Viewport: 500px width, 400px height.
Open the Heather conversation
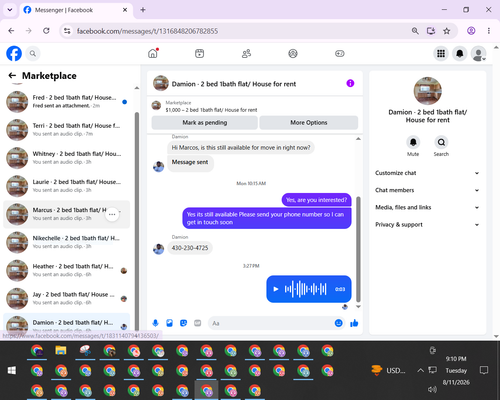tap(67, 271)
